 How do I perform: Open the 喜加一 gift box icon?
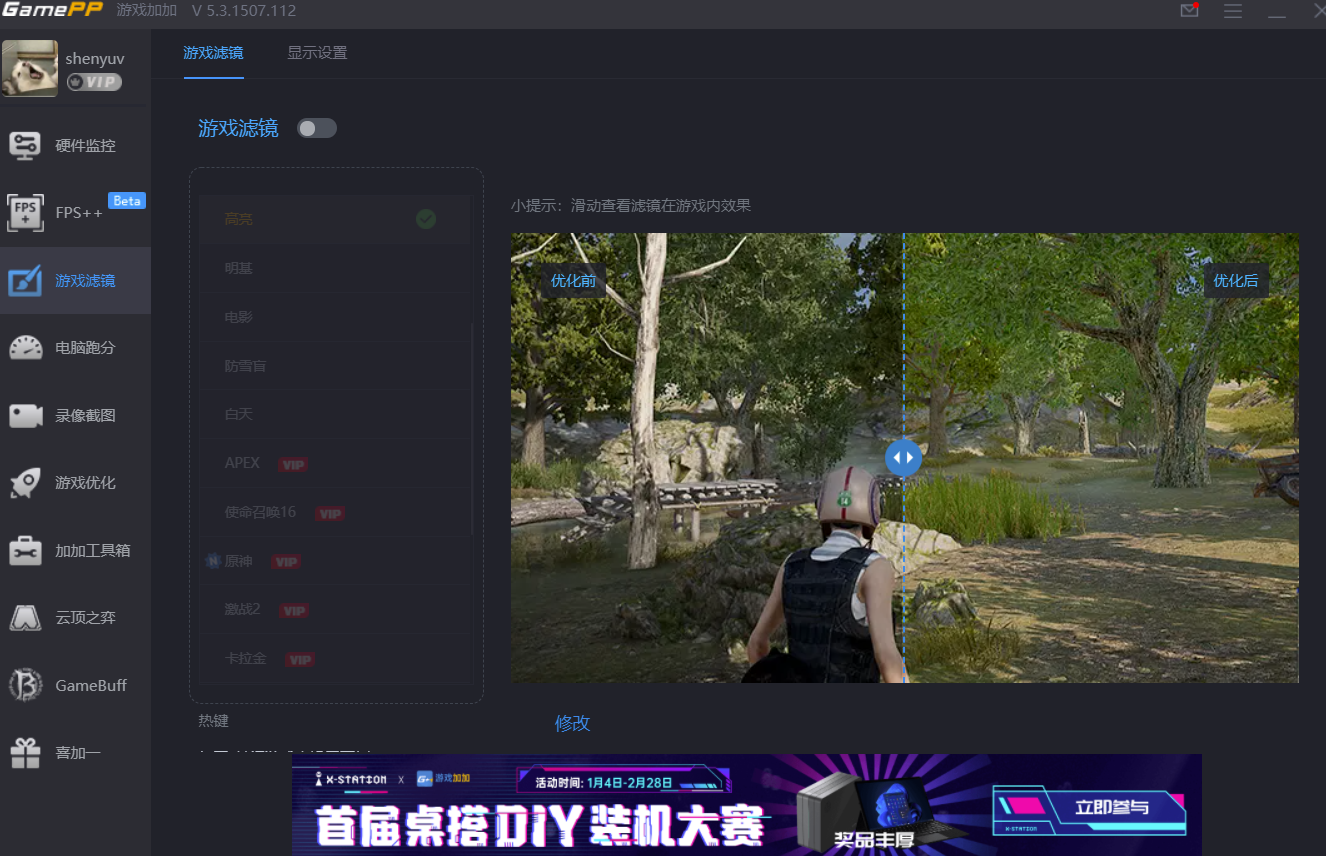point(25,753)
